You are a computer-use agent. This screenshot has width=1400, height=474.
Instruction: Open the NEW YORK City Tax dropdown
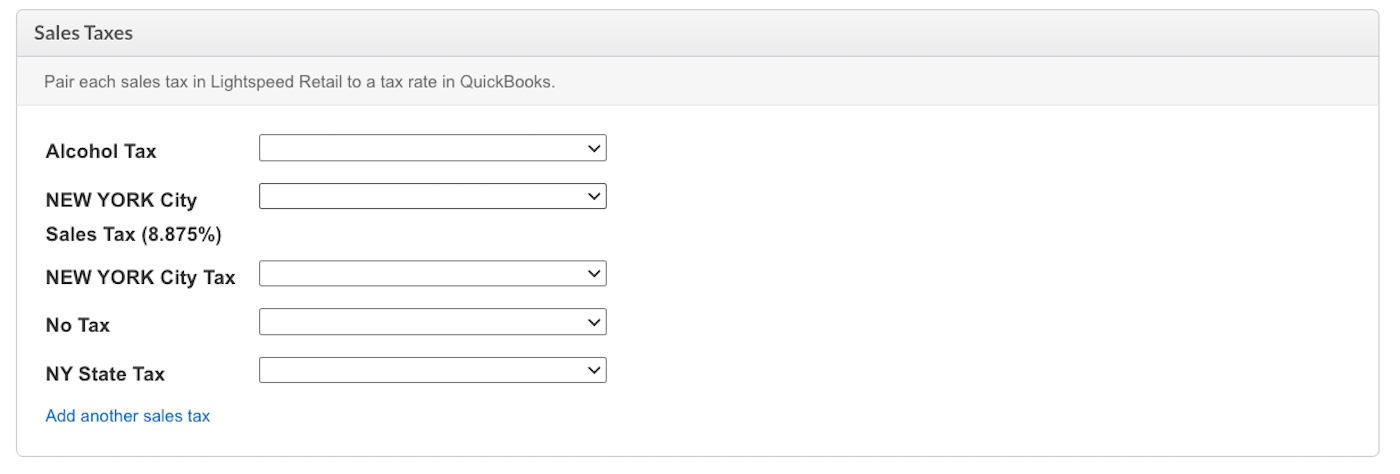click(432, 273)
